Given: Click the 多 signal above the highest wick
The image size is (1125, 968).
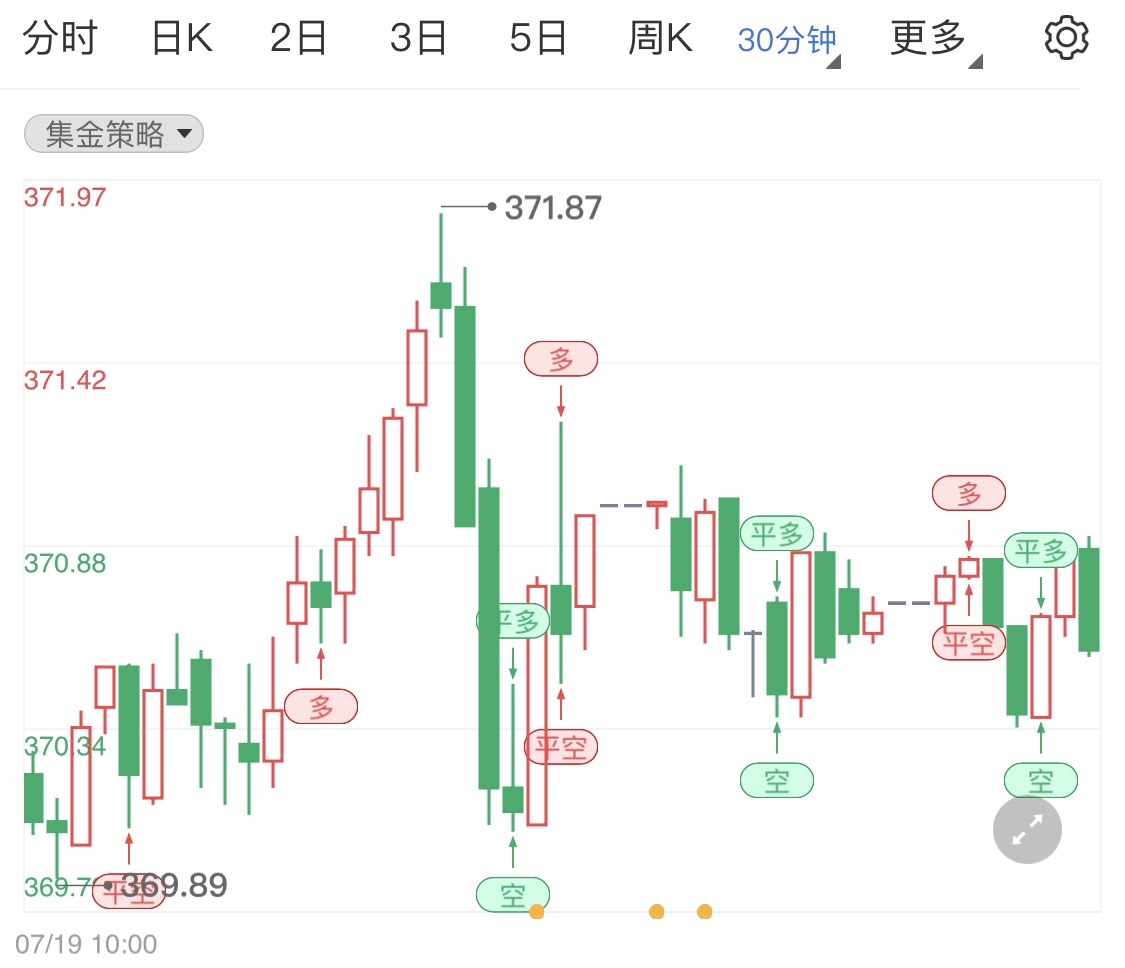Looking at the screenshot, I should 561,359.
